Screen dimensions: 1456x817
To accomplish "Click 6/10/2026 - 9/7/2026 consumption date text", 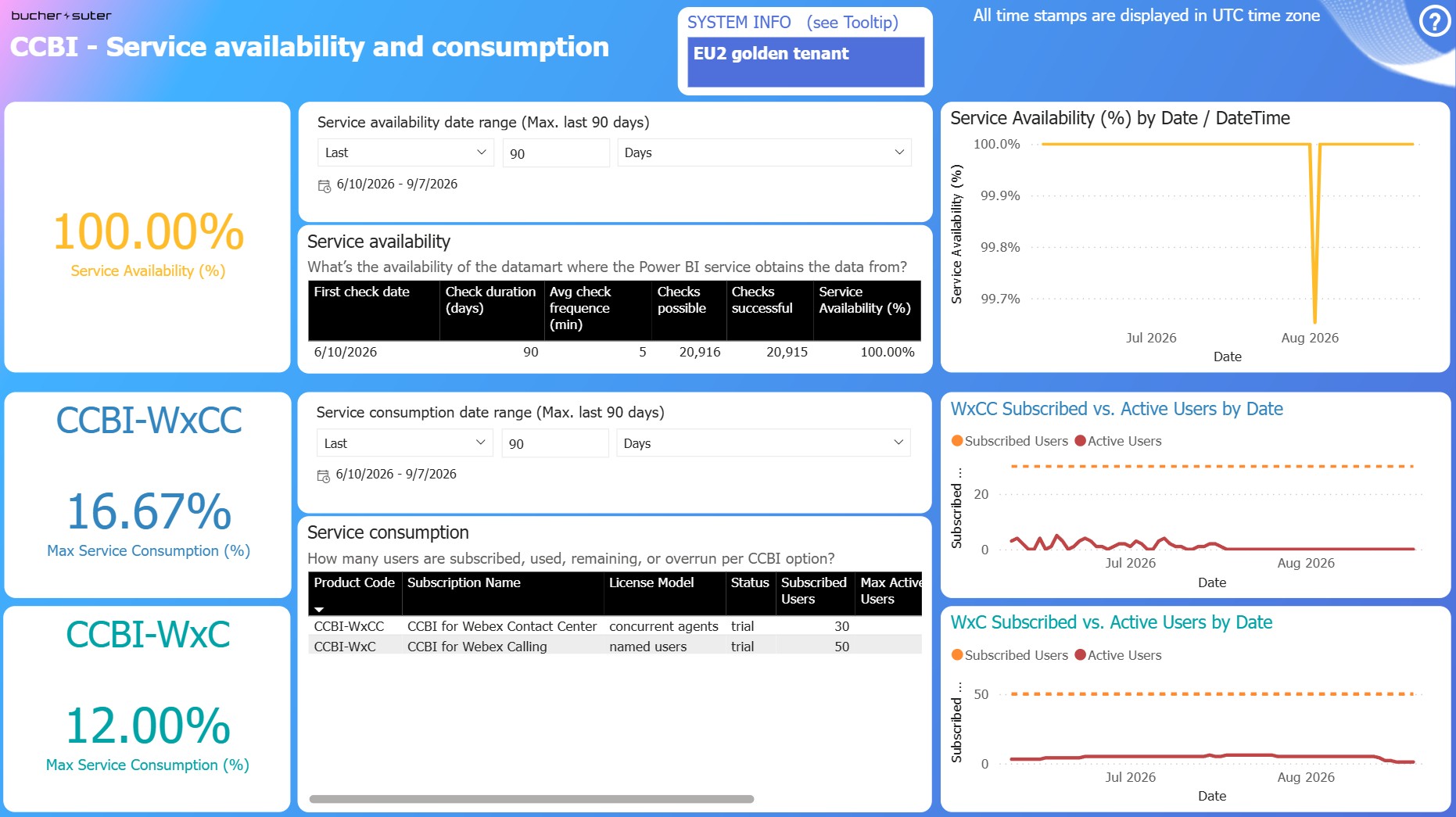I will [396, 475].
